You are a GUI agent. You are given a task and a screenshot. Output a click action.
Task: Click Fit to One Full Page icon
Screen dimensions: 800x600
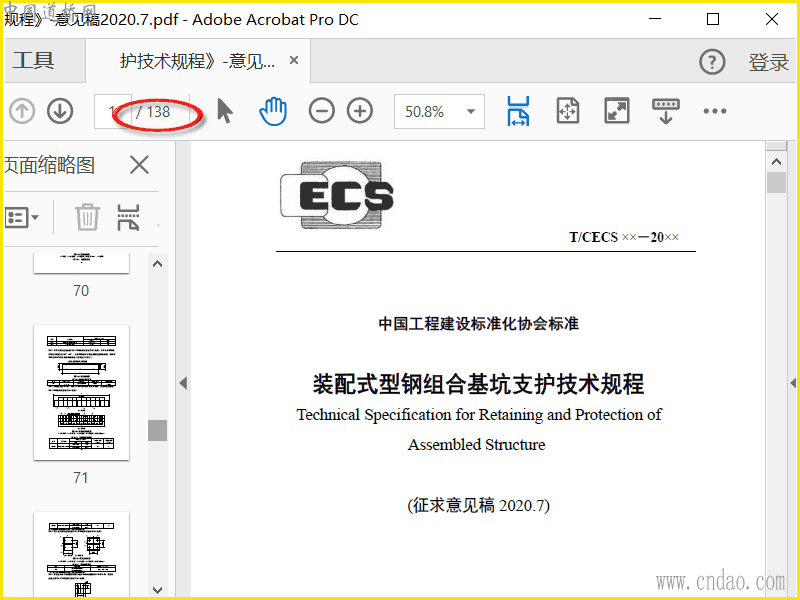click(568, 111)
